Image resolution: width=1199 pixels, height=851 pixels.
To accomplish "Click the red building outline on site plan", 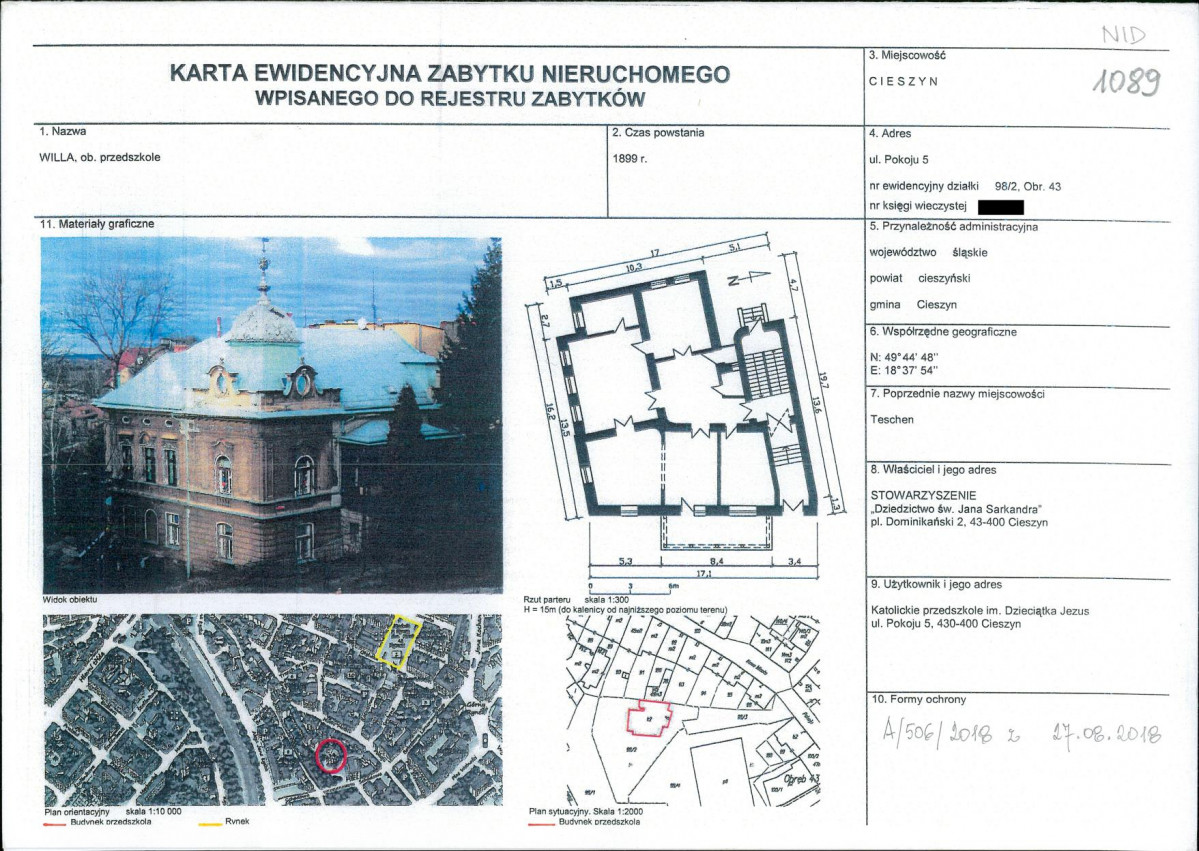I will tap(649, 719).
